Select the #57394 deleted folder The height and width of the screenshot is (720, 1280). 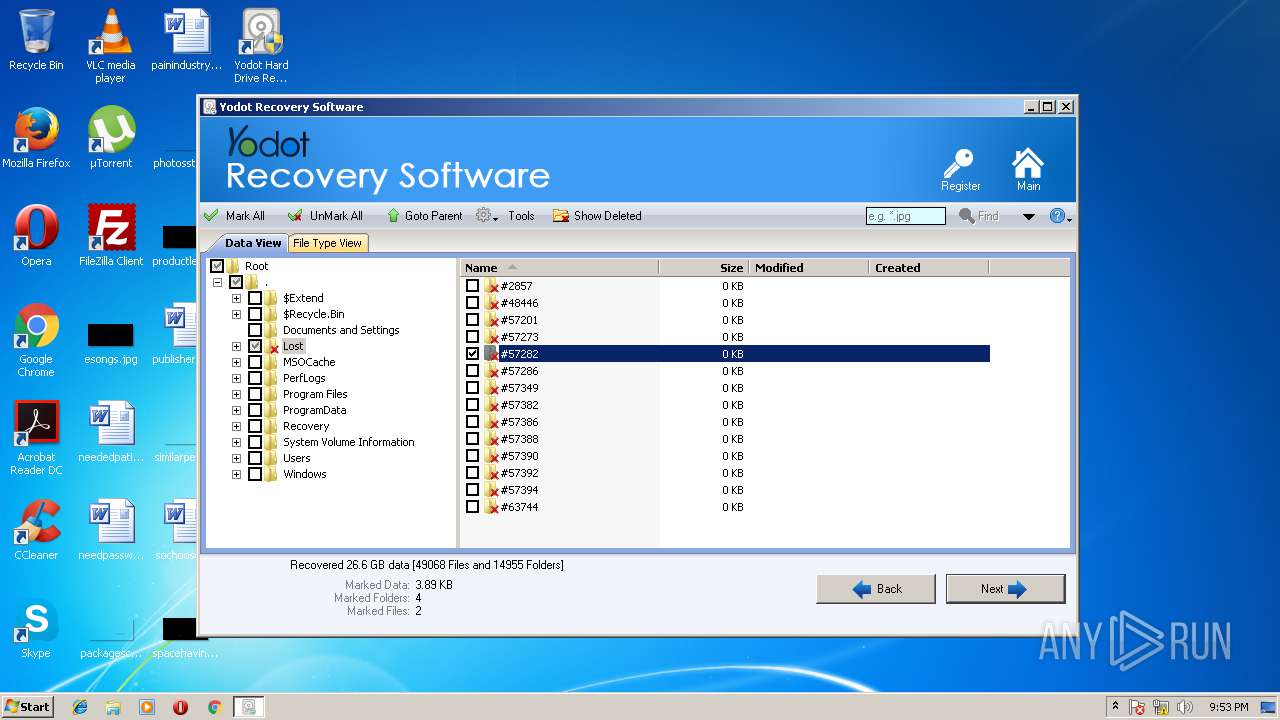pyautogui.click(x=519, y=490)
